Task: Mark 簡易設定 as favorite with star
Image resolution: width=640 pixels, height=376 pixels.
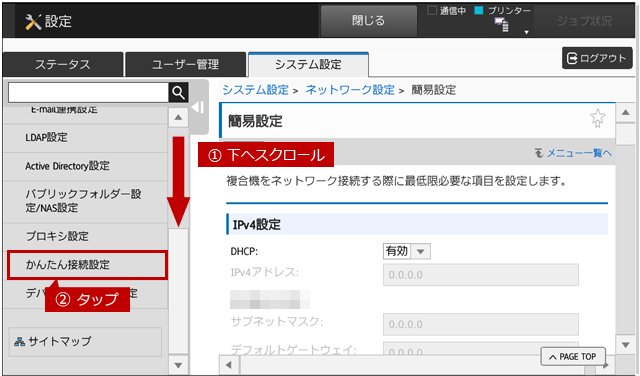Action: [598, 118]
